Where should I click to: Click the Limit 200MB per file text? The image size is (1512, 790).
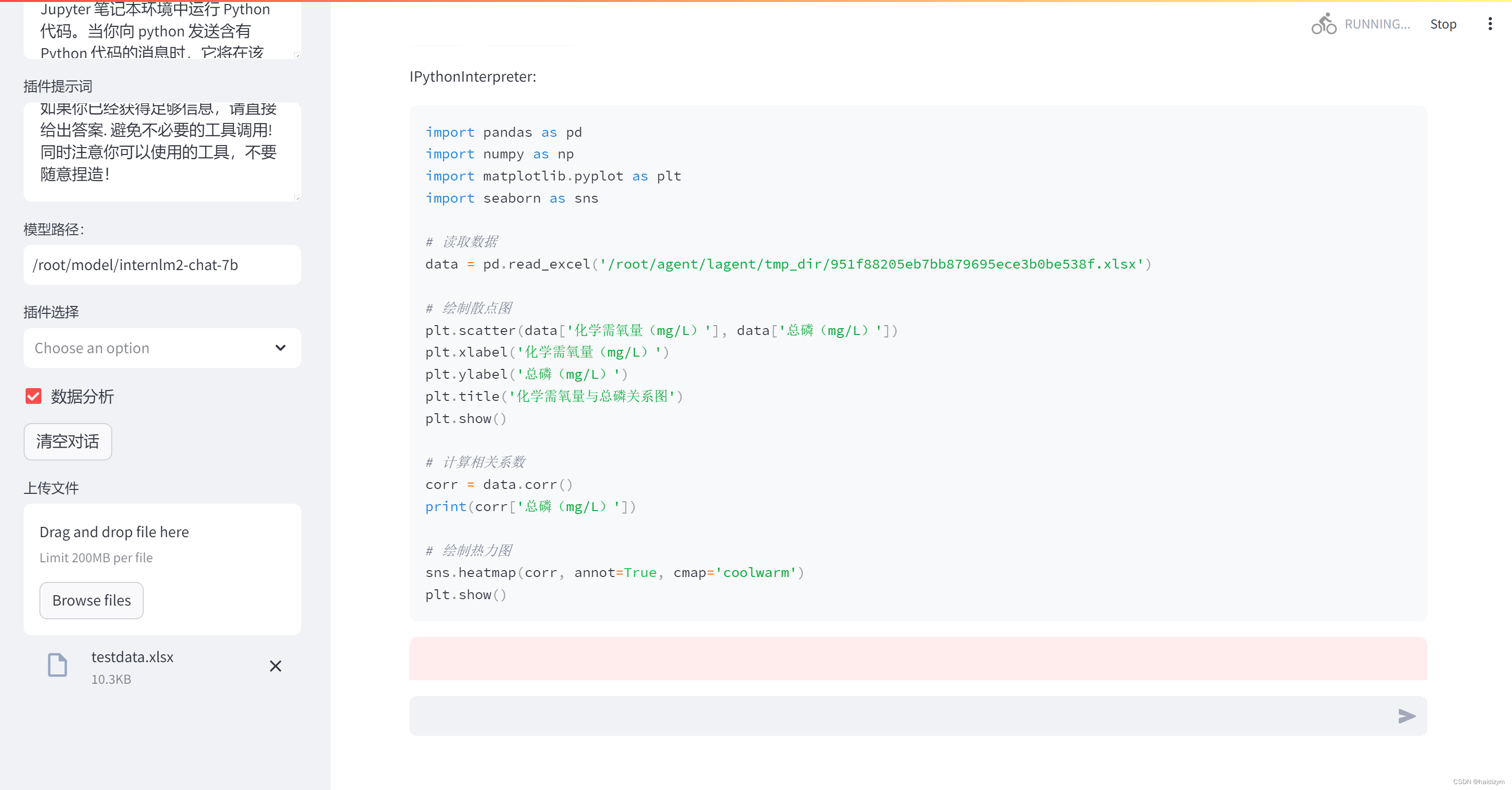coord(96,558)
